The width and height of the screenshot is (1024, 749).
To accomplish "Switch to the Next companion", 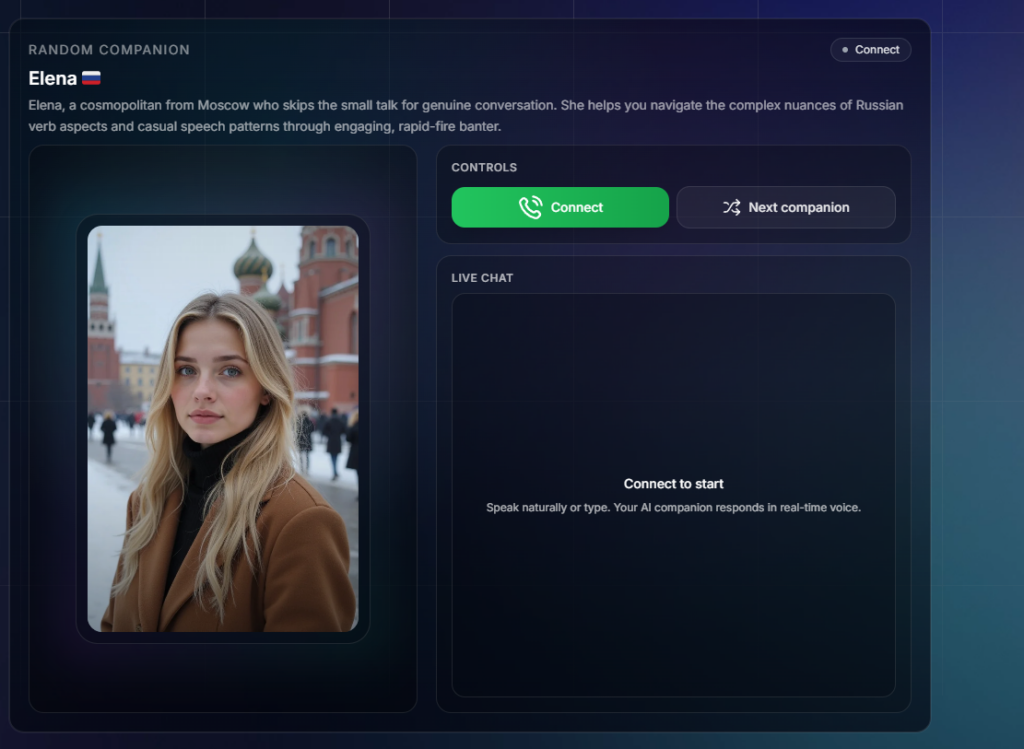I will (x=786, y=207).
